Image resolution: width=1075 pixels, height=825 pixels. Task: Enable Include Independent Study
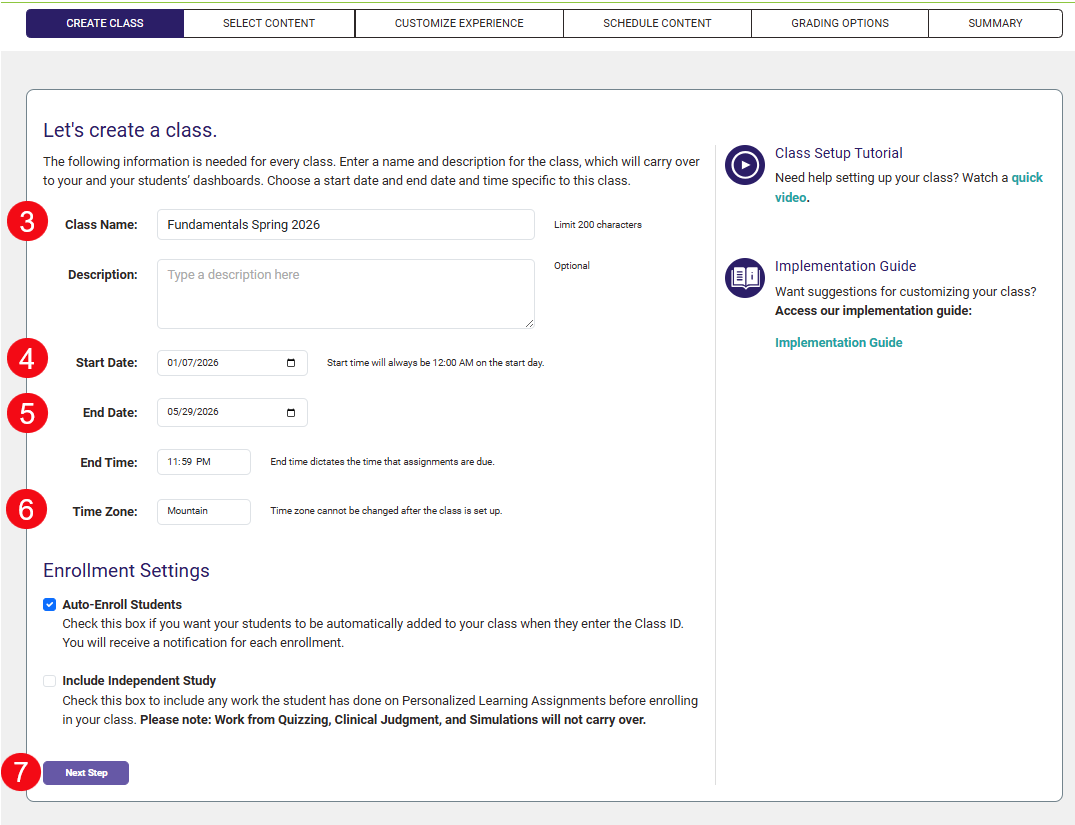point(49,680)
